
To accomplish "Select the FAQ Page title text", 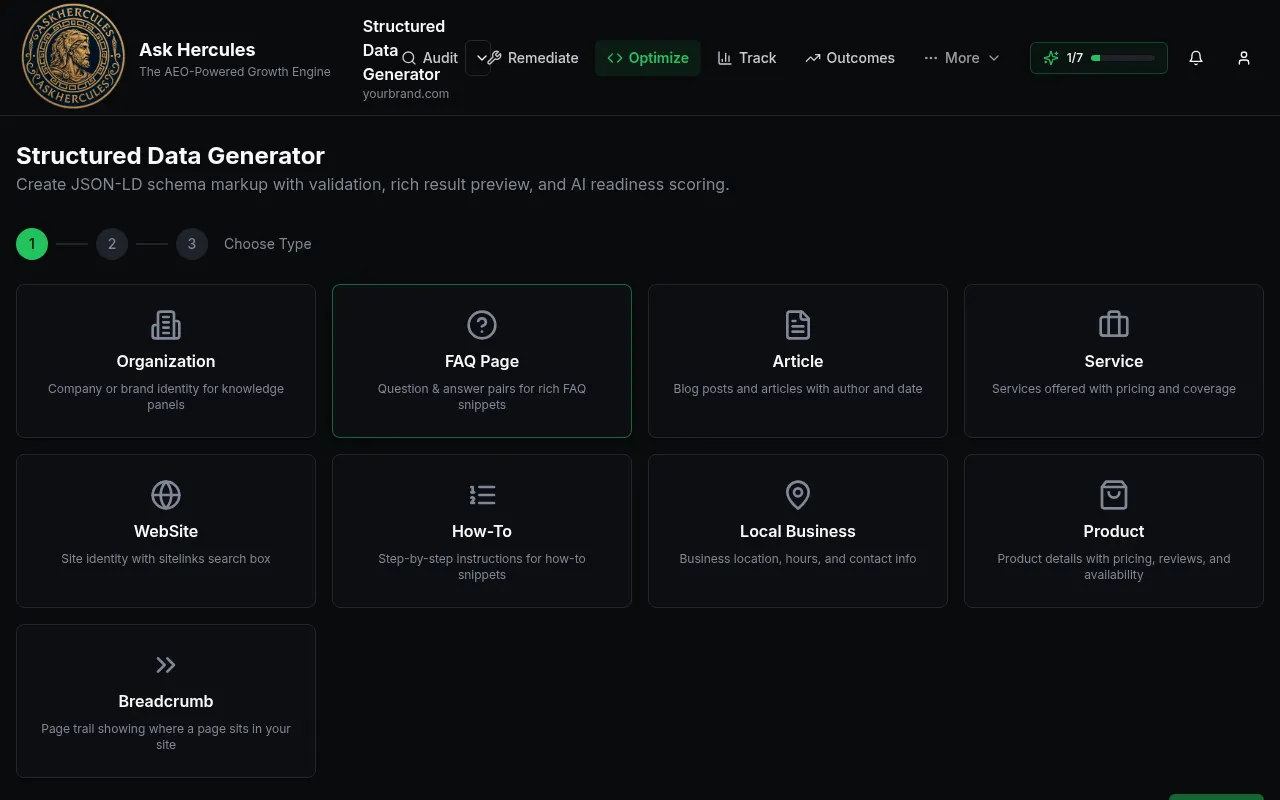I will click(x=482, y=361).
